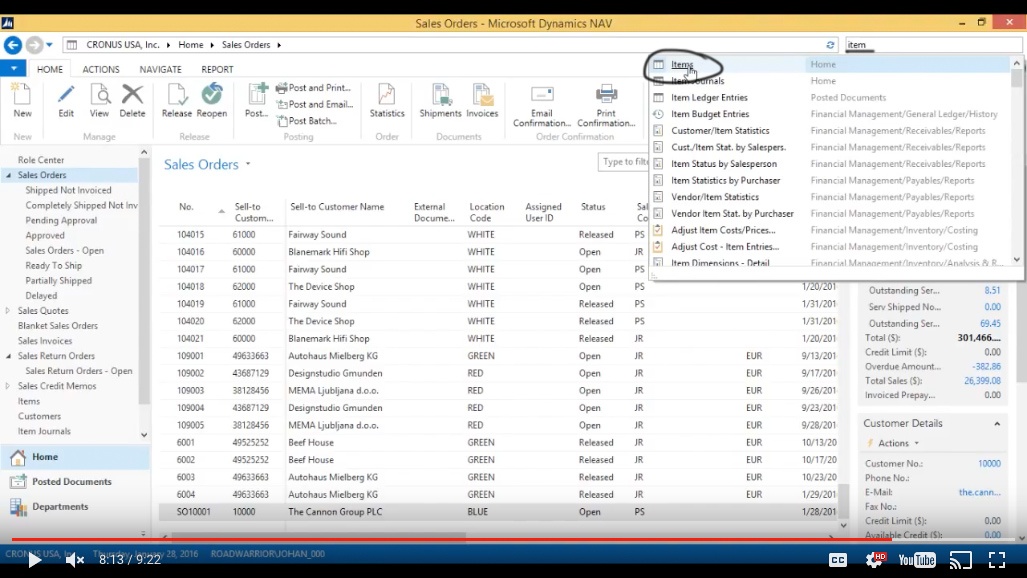Open order Statistics

click(387, 100)
